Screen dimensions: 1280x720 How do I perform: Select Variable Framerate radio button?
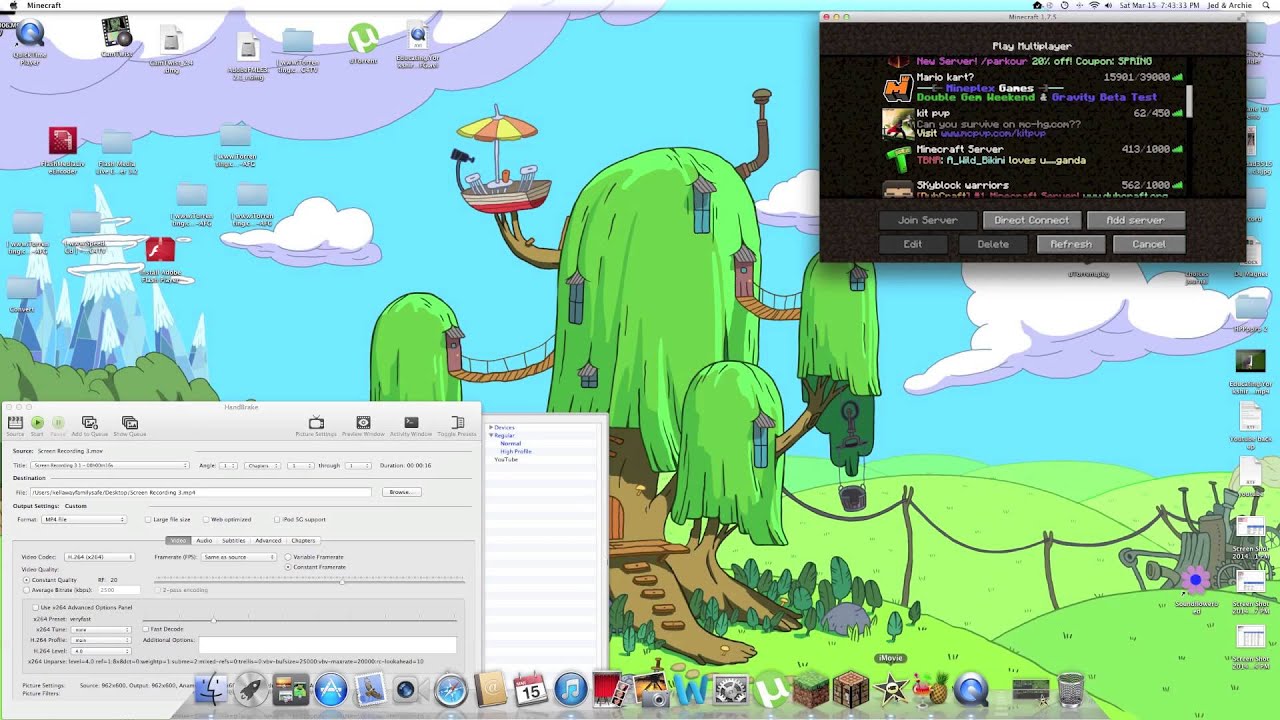[289, 557]
